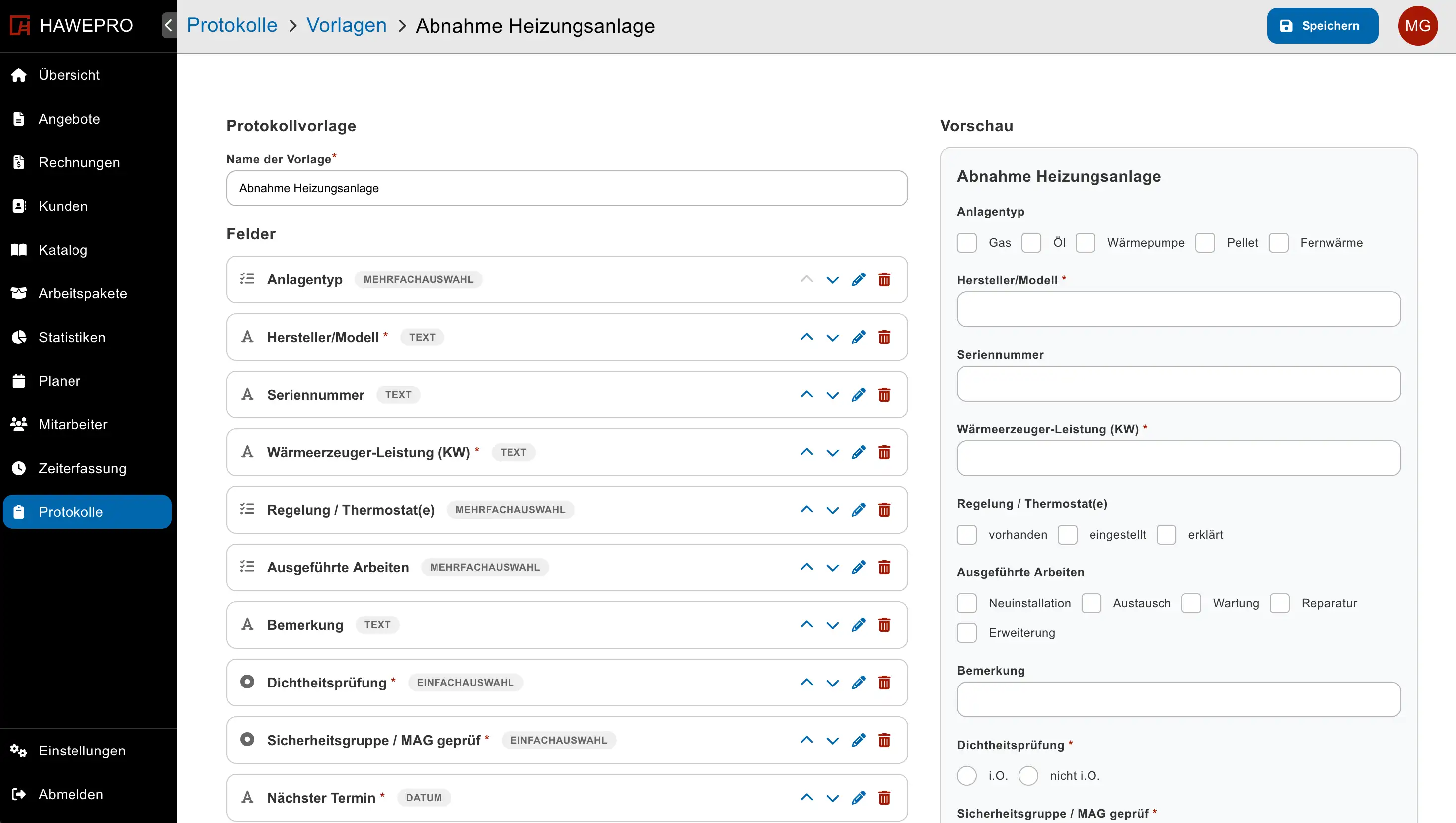Move Sicherheitsgruppe / MAG field down
This screenshot has width=1456, height=823.
(832, 741)
